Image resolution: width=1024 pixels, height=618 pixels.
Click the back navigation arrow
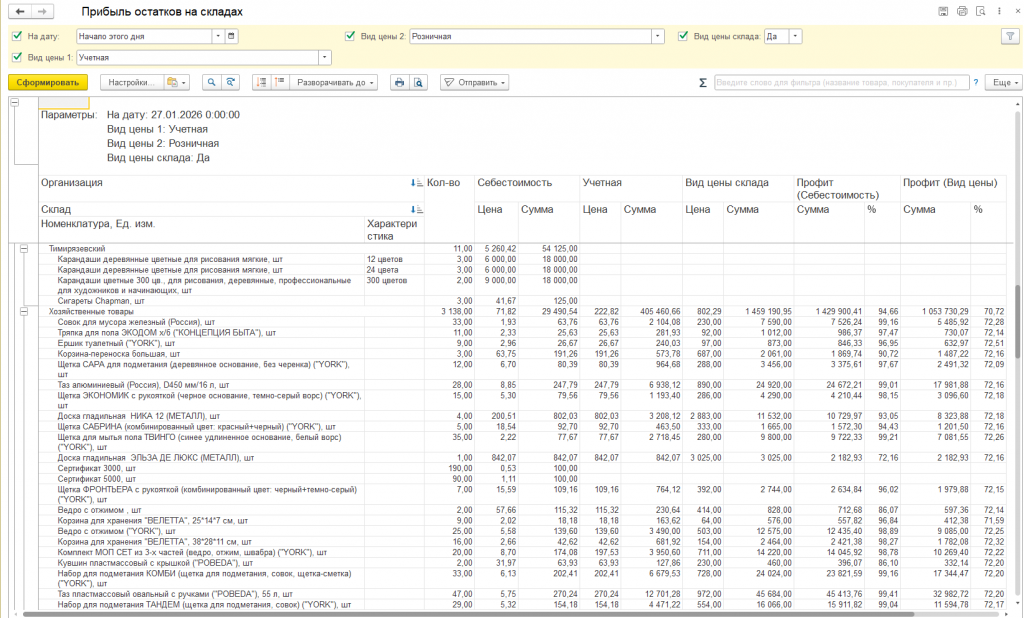coord(18,11)
